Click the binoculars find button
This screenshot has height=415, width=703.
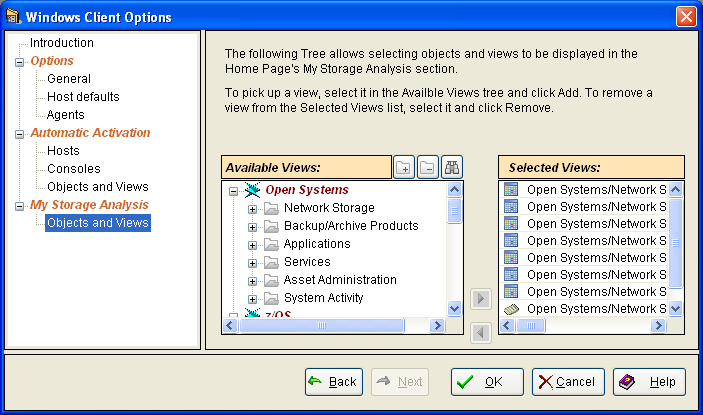[451, 168]
